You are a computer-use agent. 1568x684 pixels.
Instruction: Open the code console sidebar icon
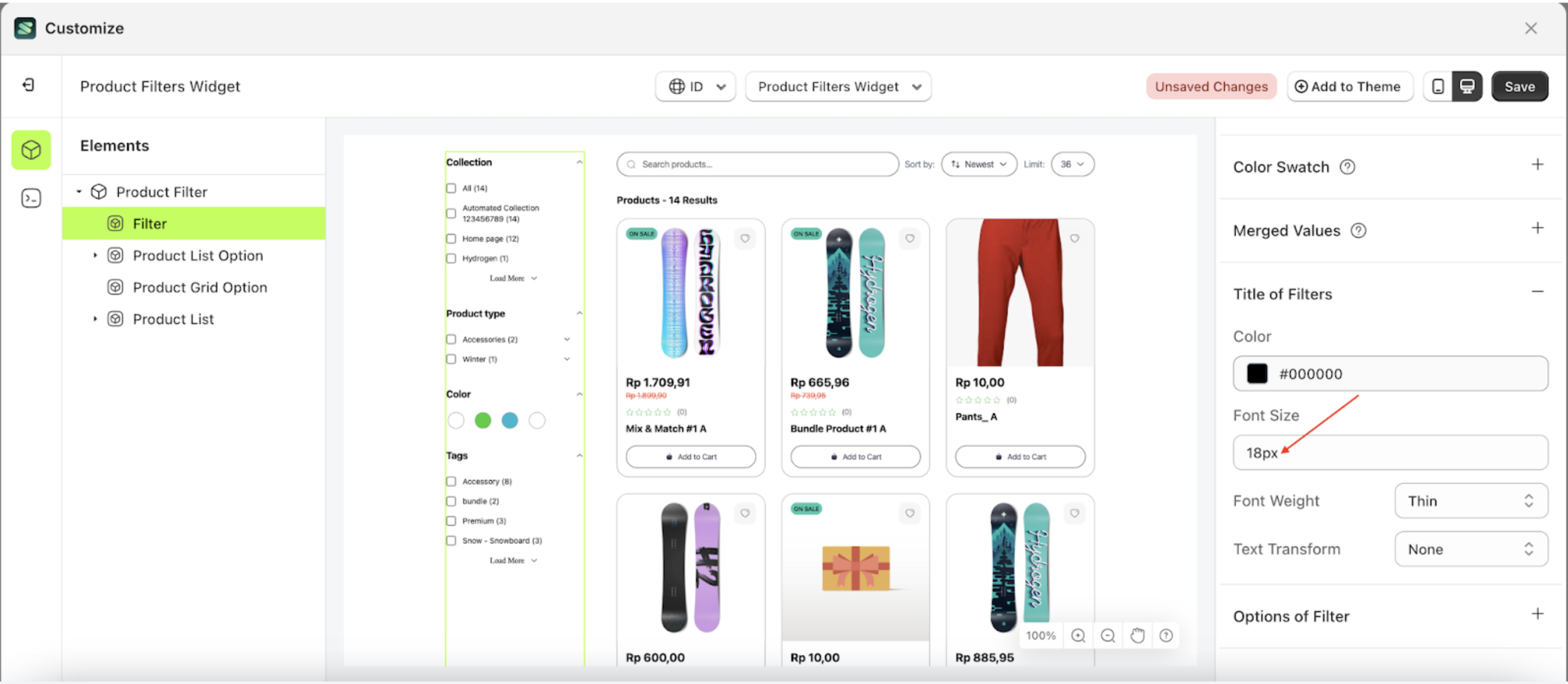pos(31,198)
